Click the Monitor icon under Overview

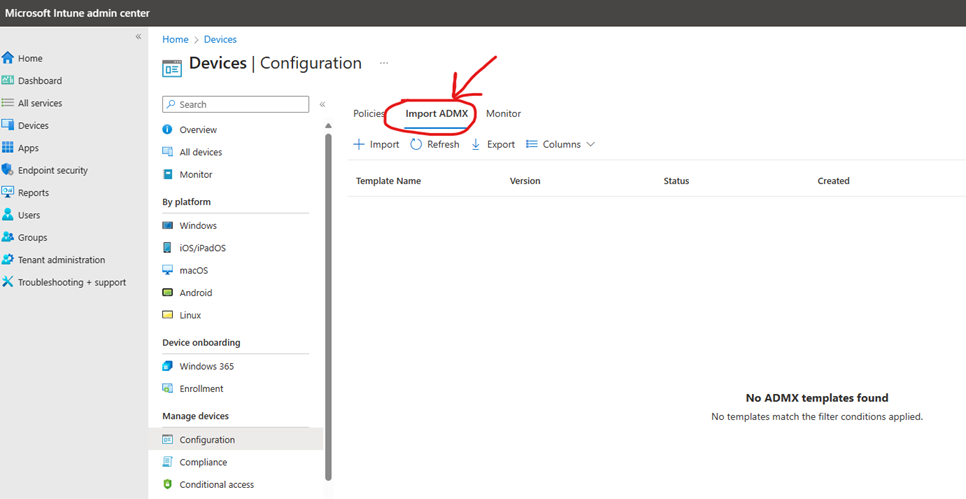[x=167, y=174]
